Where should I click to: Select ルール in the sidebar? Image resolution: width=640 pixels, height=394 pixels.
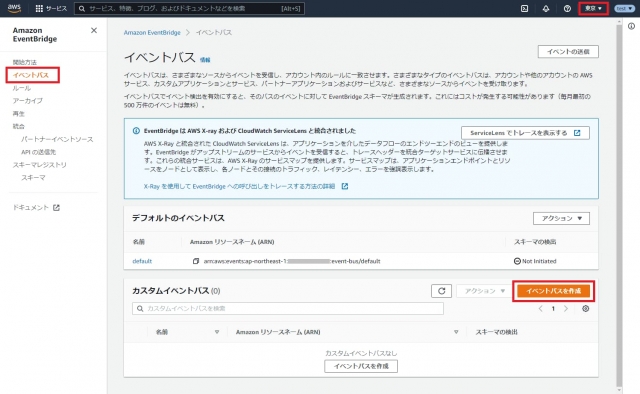tap(22, 88)
